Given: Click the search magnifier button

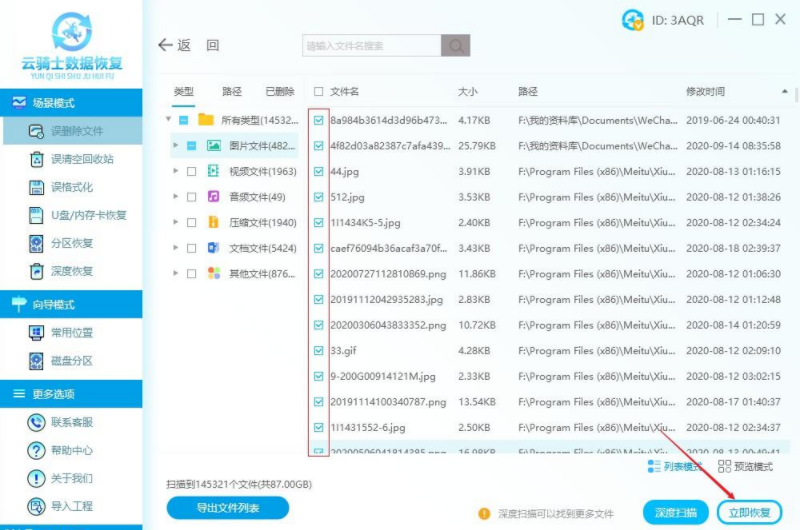Looking at the screenshot, I should pos(456,45).
